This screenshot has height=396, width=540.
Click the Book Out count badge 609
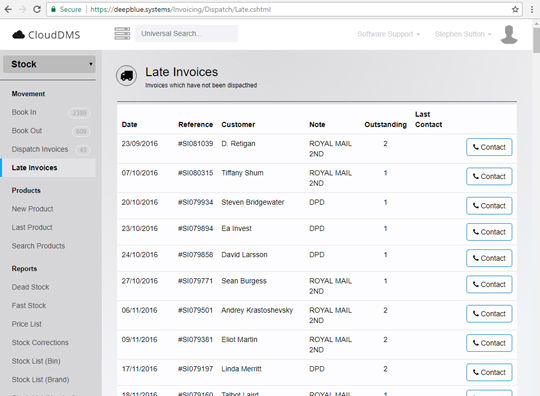point(81,131)
